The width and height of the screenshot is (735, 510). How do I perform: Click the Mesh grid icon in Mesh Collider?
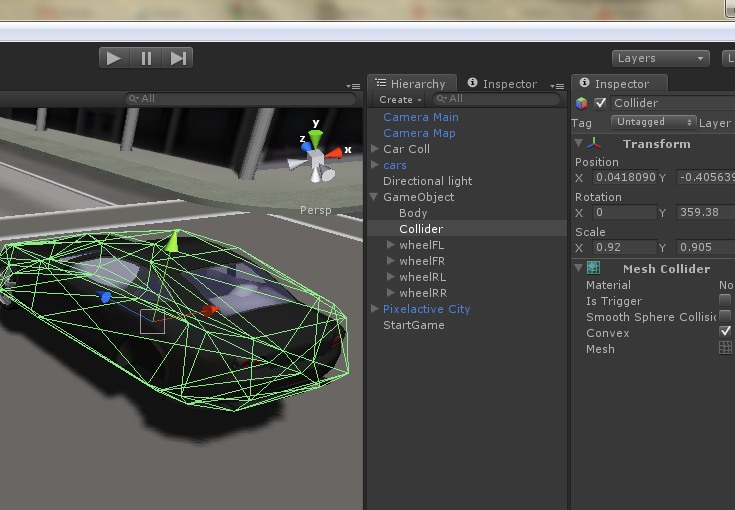pos(725,348)
